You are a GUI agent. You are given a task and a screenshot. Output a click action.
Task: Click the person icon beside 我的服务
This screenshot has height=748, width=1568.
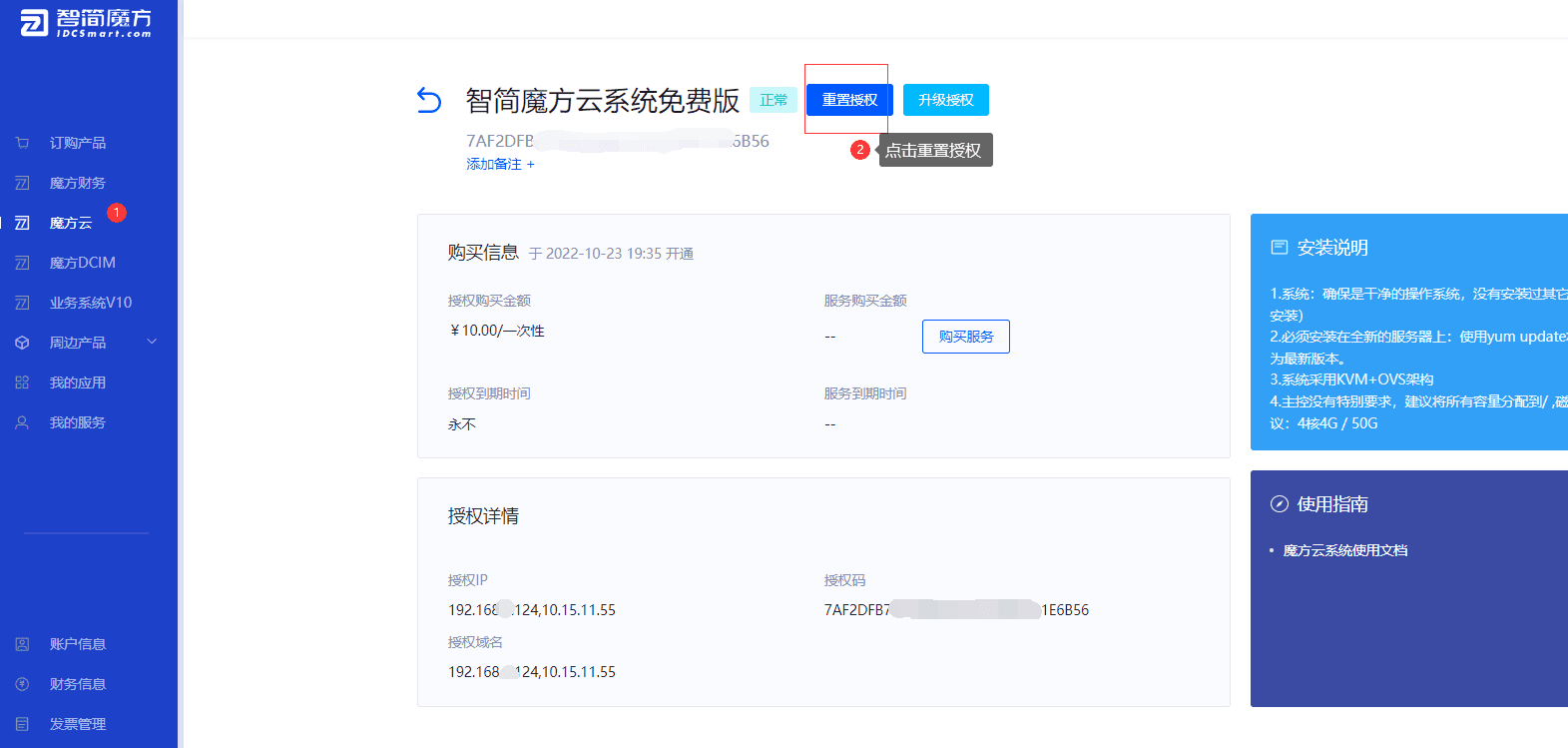coord(22,422)
